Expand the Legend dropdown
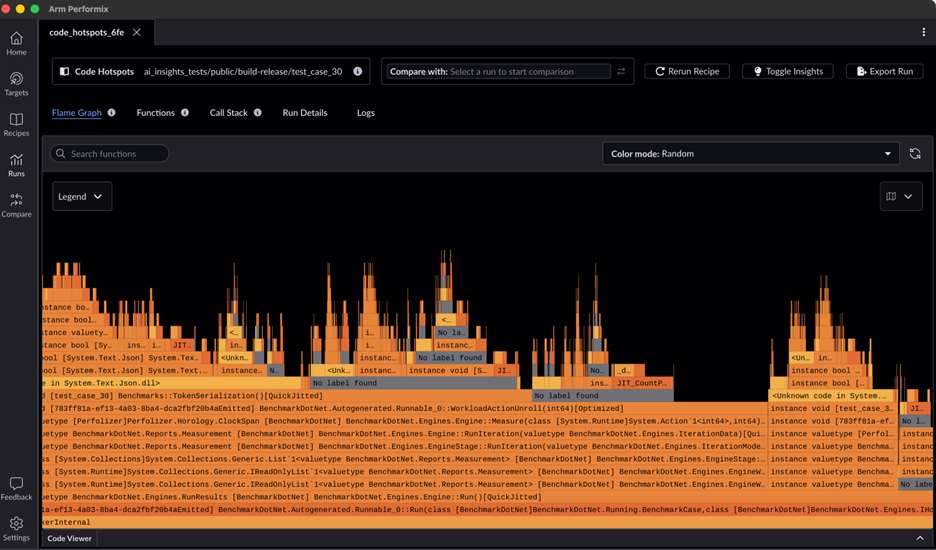The width and height of the screenshot is (936, 550). (82, 196)
